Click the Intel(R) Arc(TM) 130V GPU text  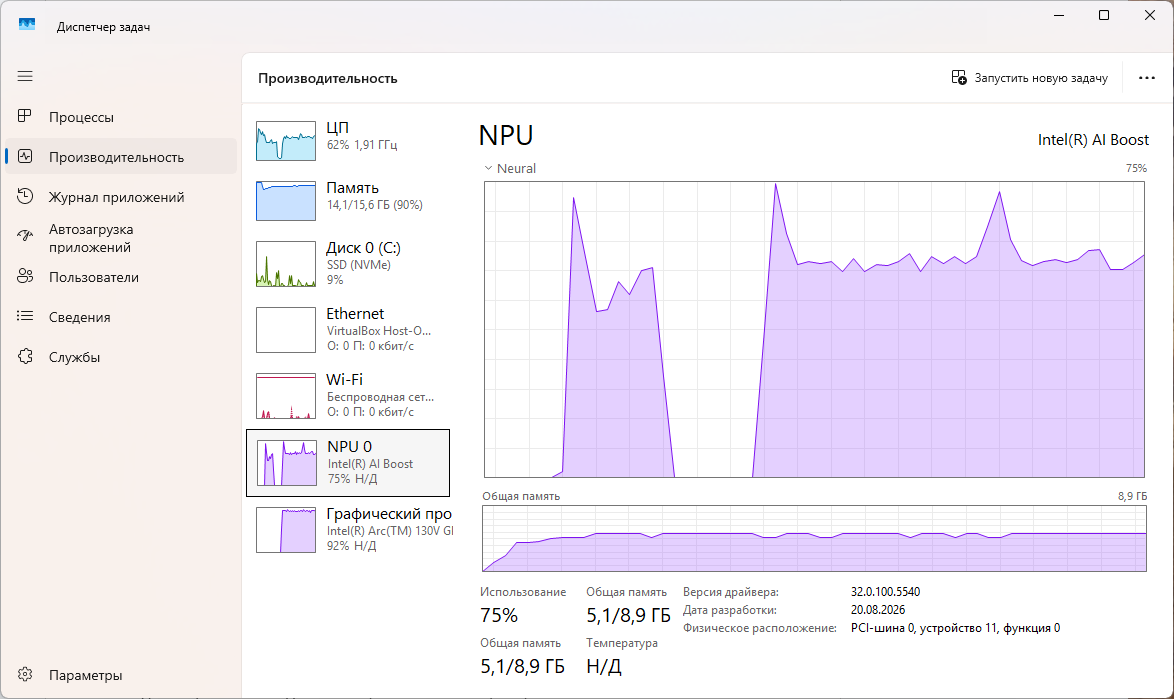(390, 531)
